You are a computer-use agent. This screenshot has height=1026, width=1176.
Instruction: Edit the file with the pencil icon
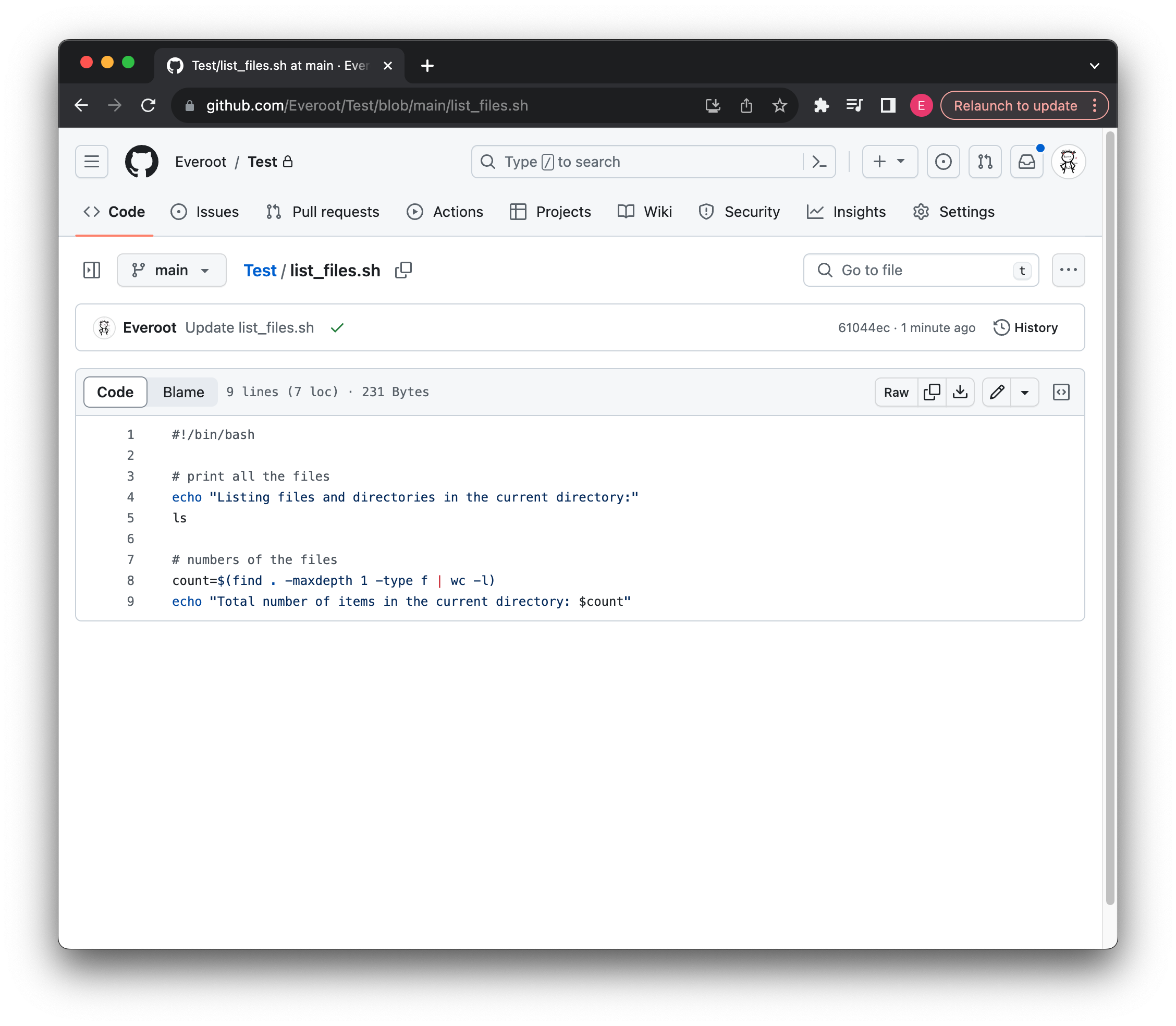[997, 392]
